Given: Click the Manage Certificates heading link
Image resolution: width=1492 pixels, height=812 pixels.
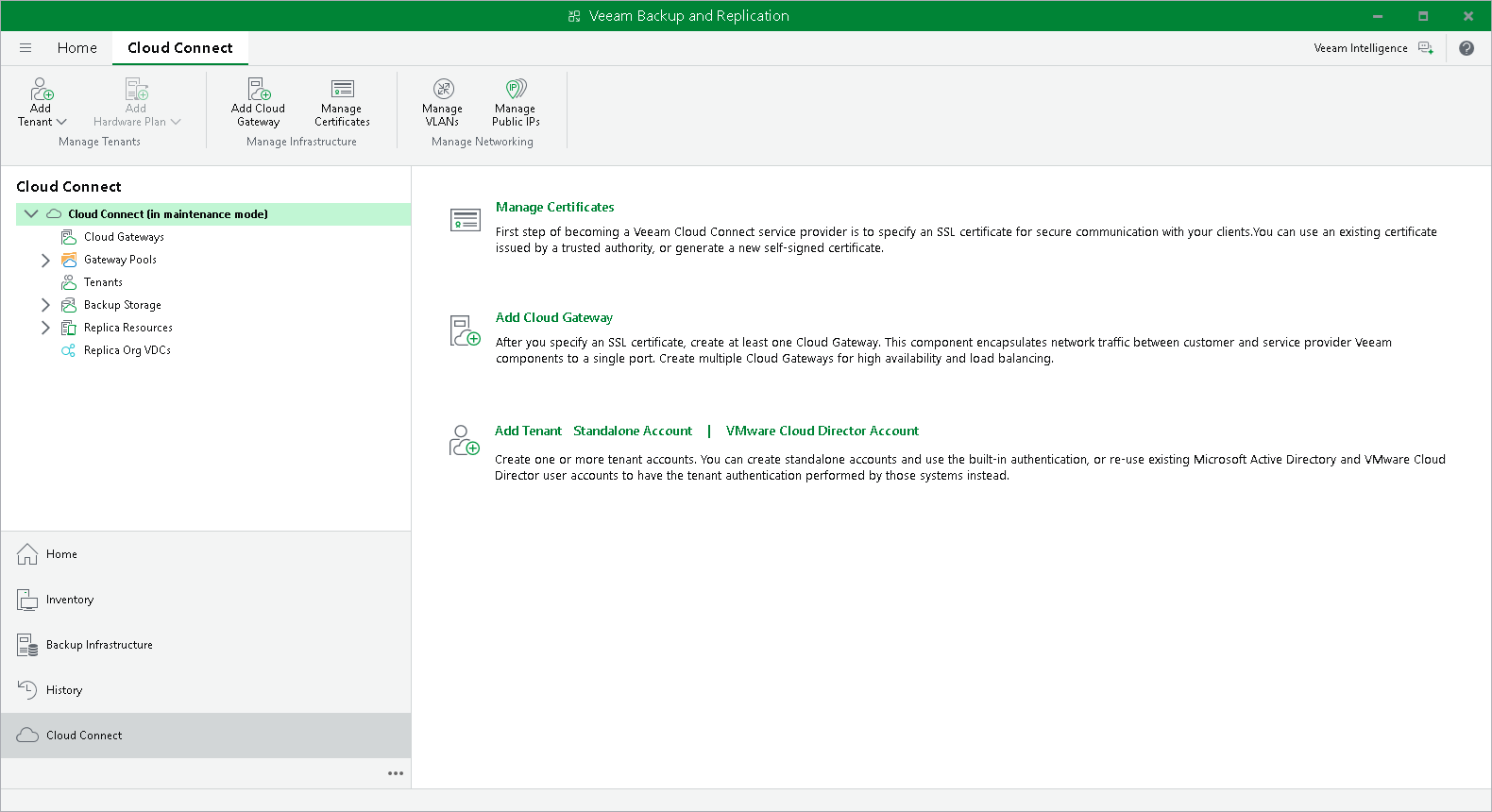Looking at the screenshot, I should point(555,207).
